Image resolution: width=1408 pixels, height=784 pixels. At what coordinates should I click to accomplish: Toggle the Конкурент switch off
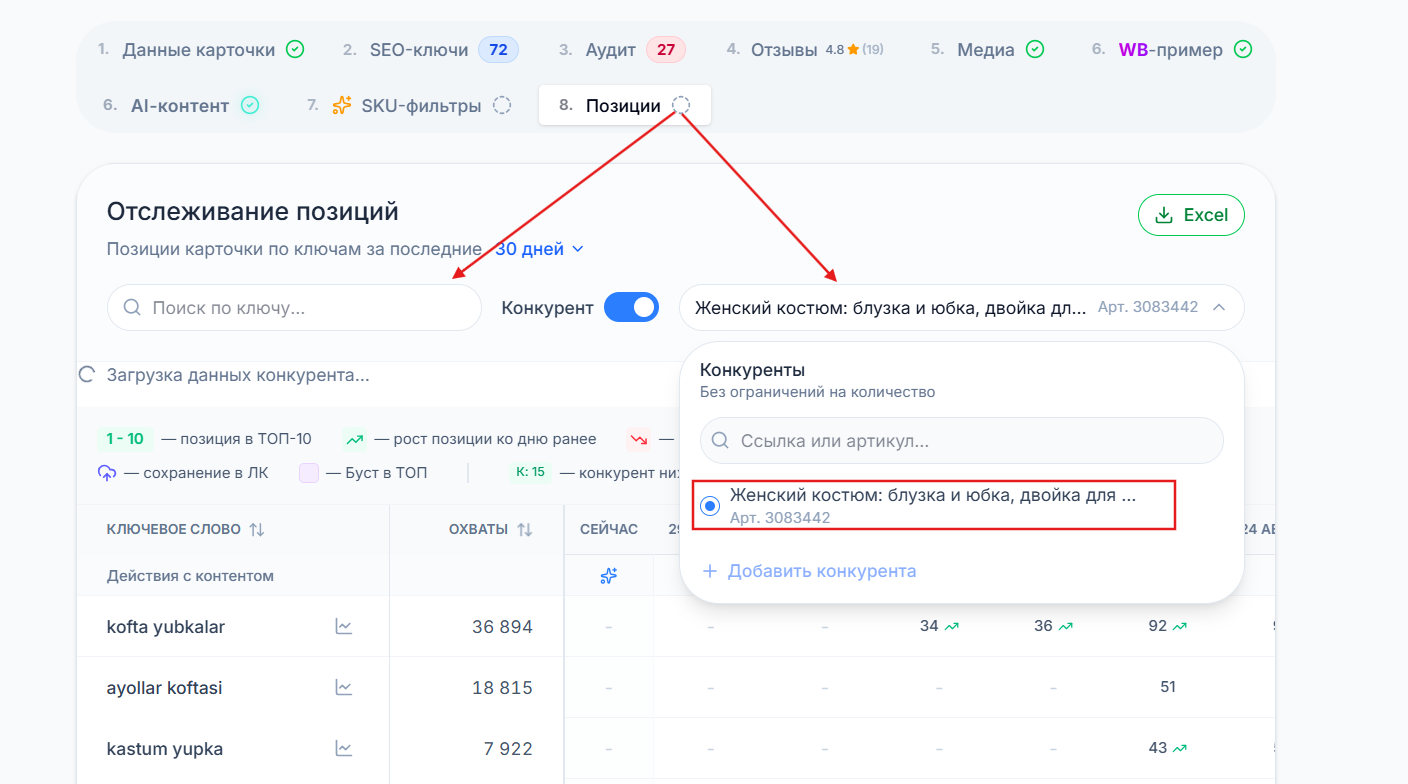631,307
